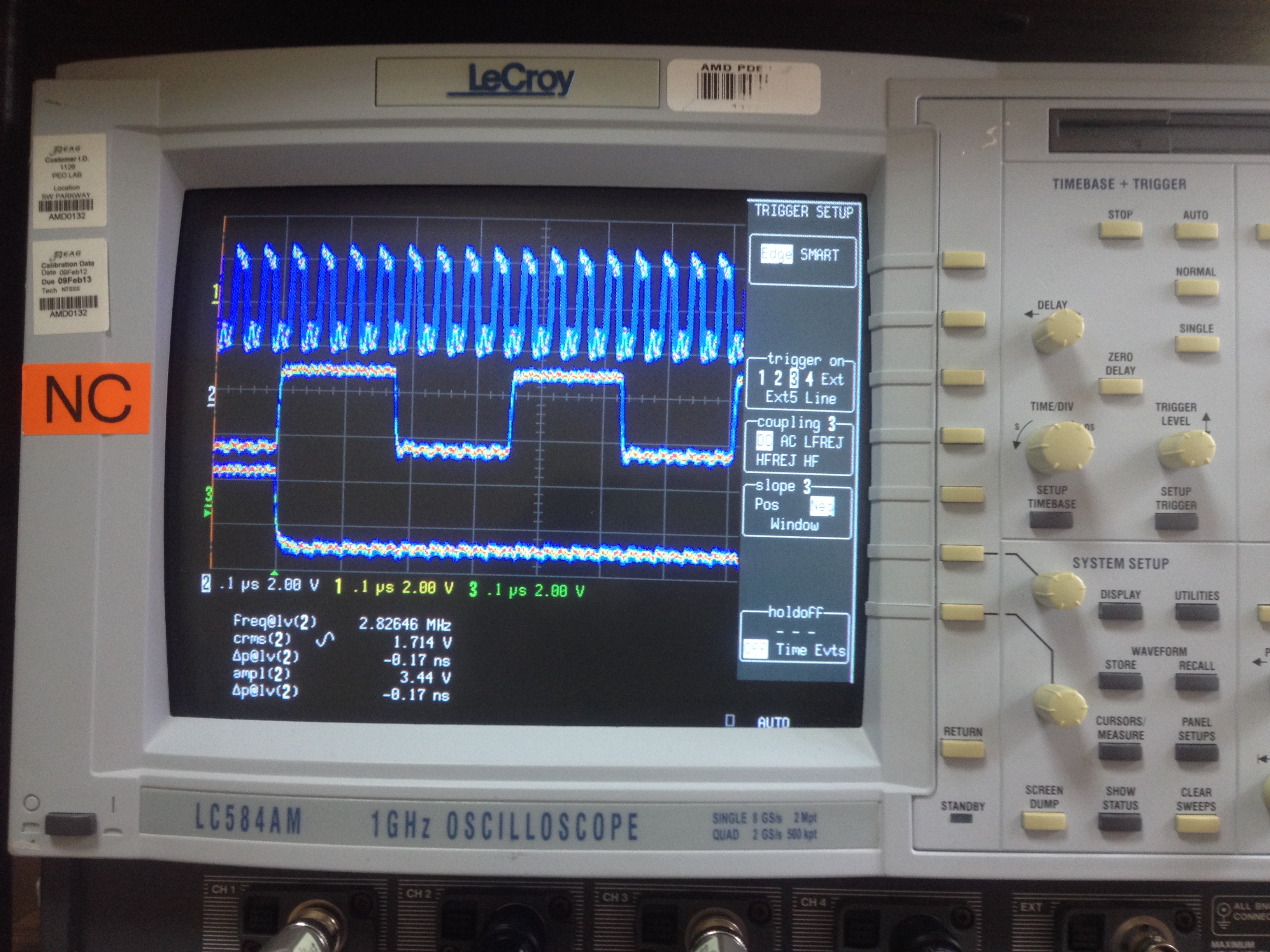The image size is (1270, 952).
Task: Select Edge trigger type on screen
Action: coord(776,254)
